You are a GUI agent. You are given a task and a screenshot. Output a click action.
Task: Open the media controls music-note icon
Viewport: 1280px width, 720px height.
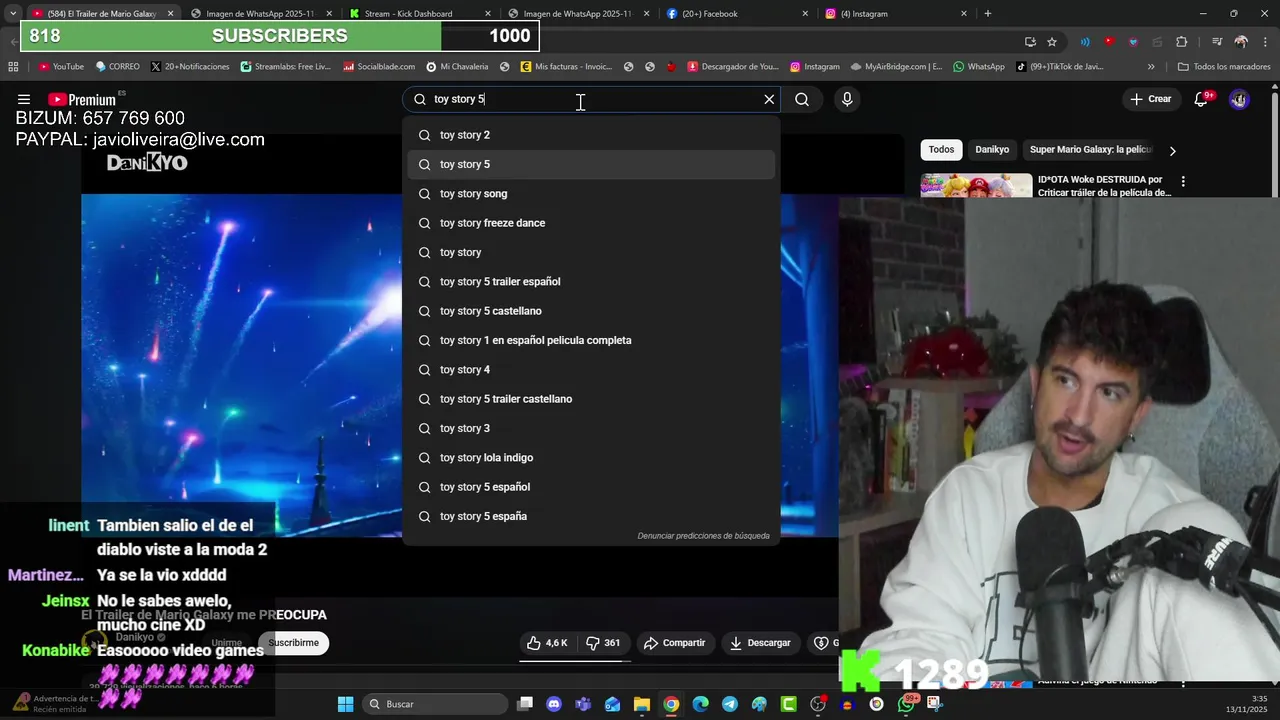click(x=1217, y=42)
